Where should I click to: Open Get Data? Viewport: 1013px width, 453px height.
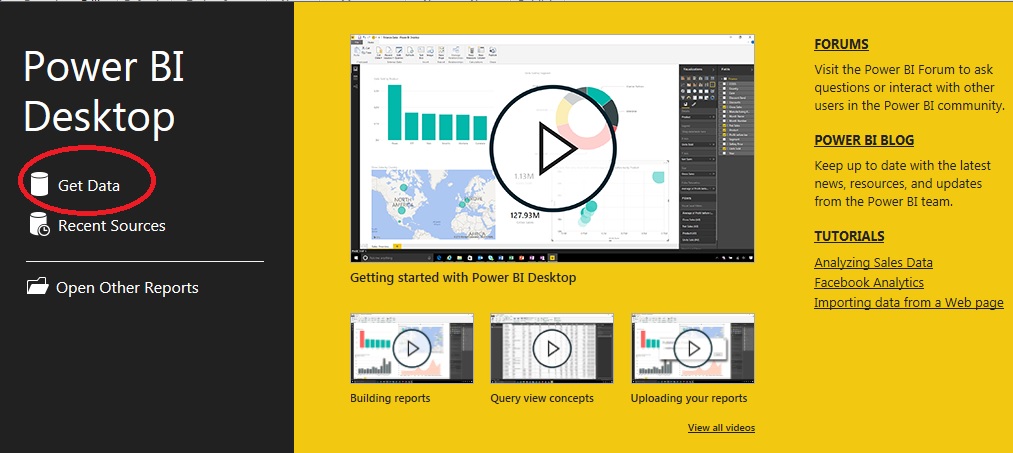(x=89, y=186)
